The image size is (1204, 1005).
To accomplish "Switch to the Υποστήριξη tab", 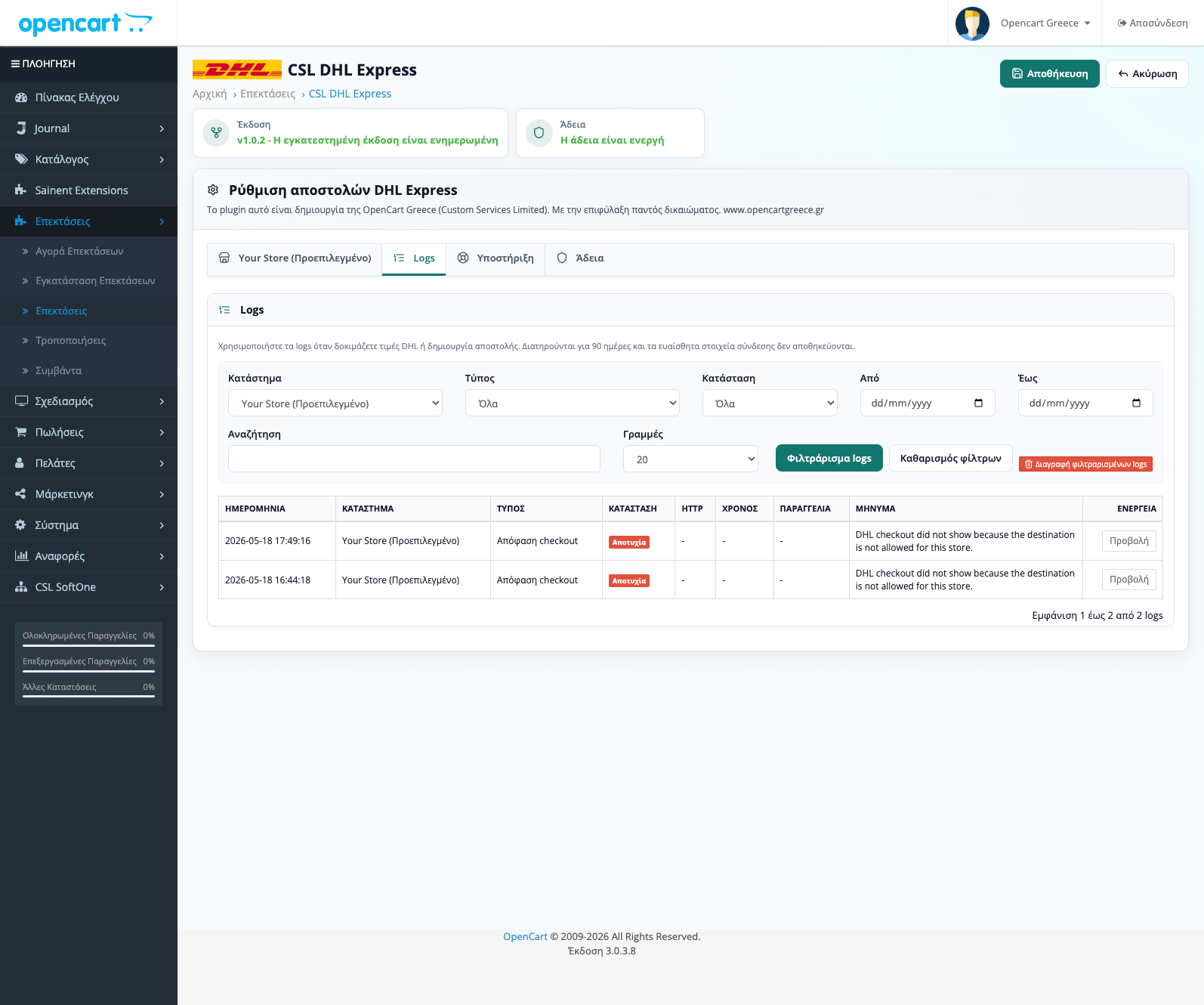I will (495, 258).
